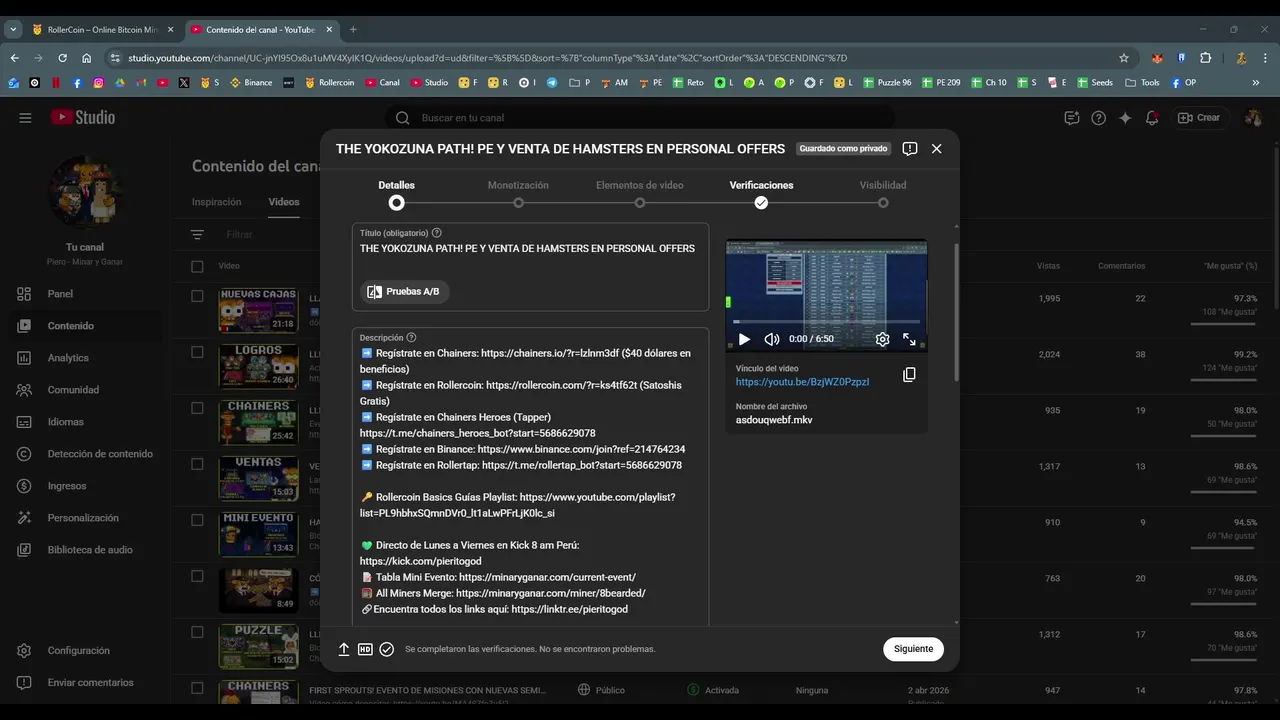Open the YouTube Studio hamburger menu

pos(25,117)
